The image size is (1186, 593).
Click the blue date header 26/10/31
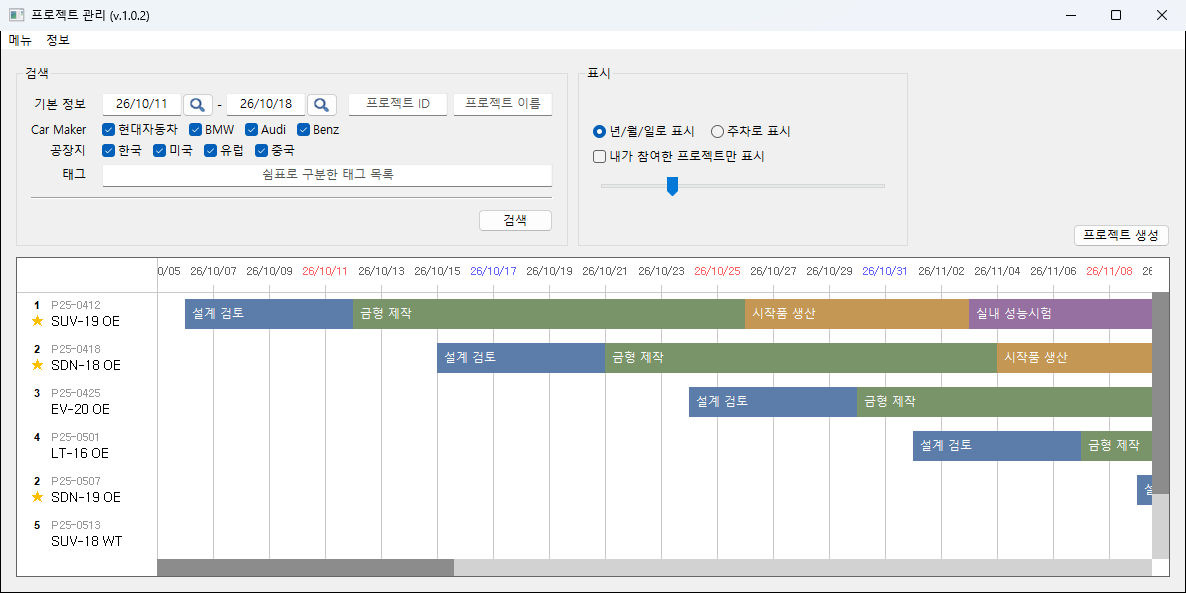coord(885,271)
